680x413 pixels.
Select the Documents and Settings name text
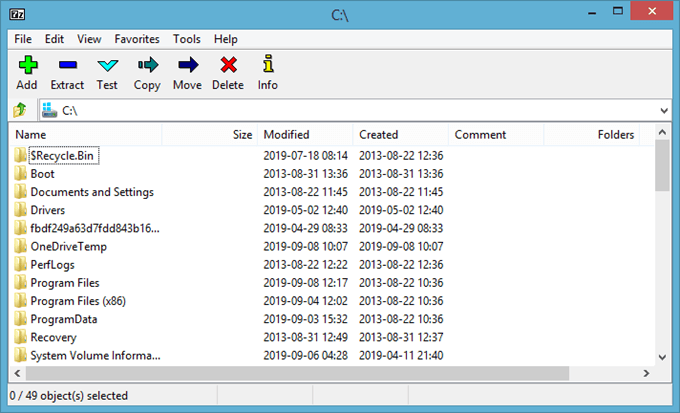92,192
